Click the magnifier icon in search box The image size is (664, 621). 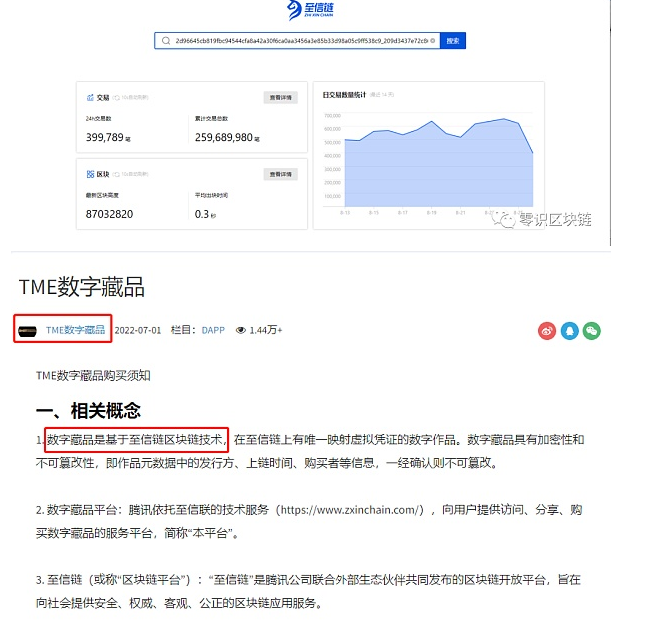166,41
